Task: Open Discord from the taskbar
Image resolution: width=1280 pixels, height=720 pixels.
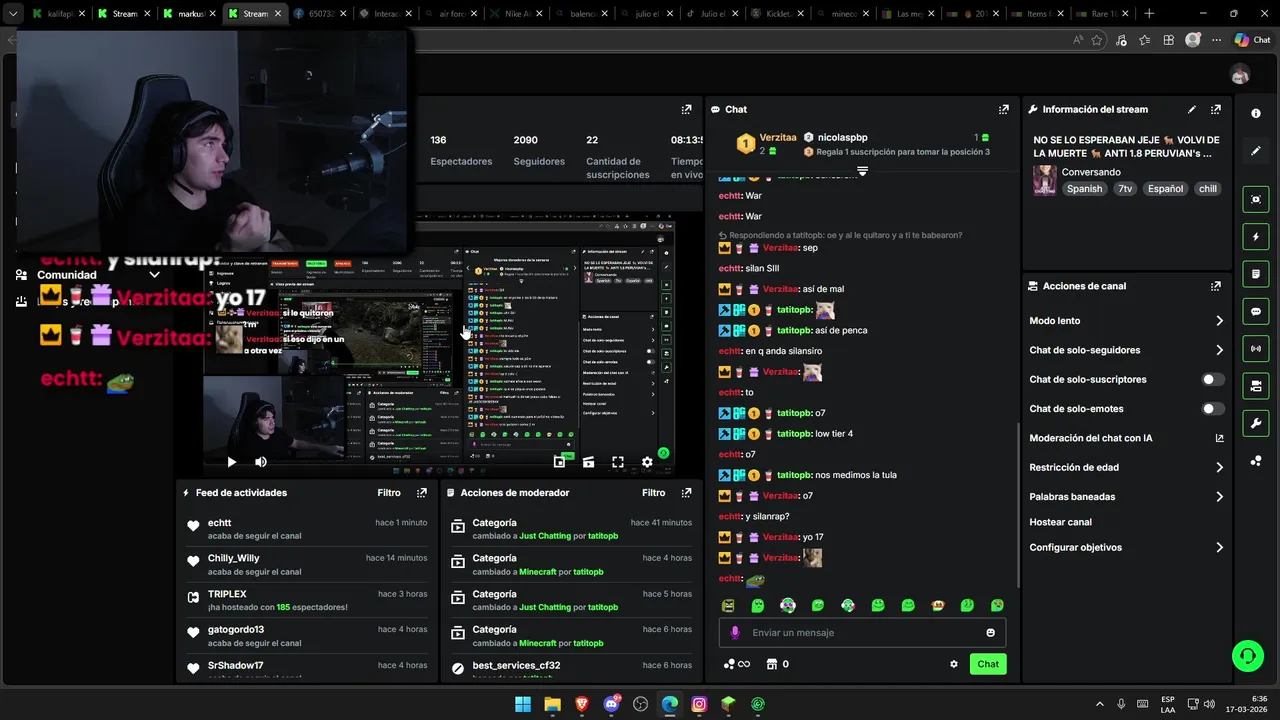Action: click(x=611, y=704)
